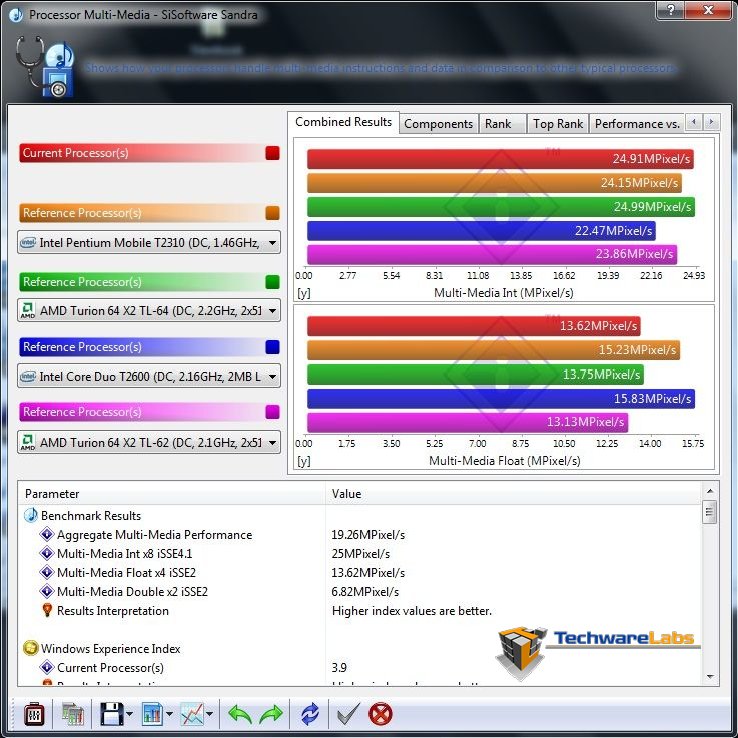This screenshot has width=738, height=738.
Task: Switch to the Components tab
Action: [439, 124]
